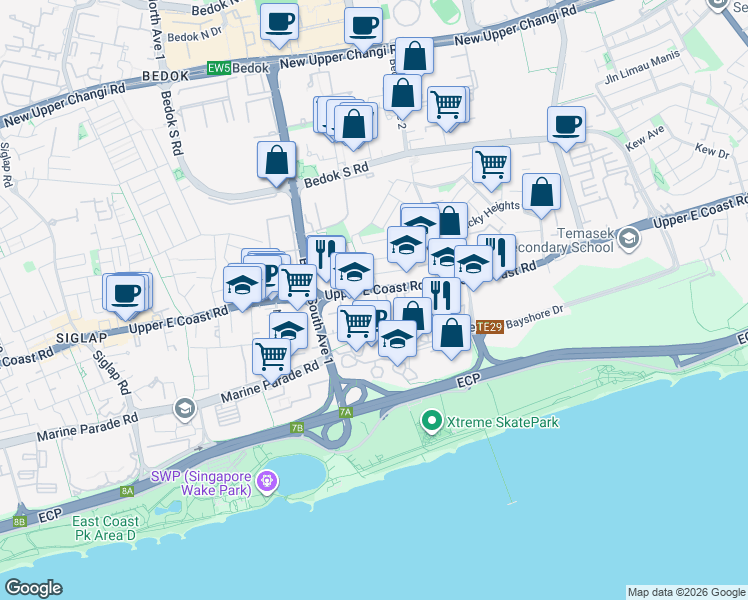This screenshot has width=748, height=600.
Task: Click the cafe marker above the Bedok station label
Action: (280, 23)
